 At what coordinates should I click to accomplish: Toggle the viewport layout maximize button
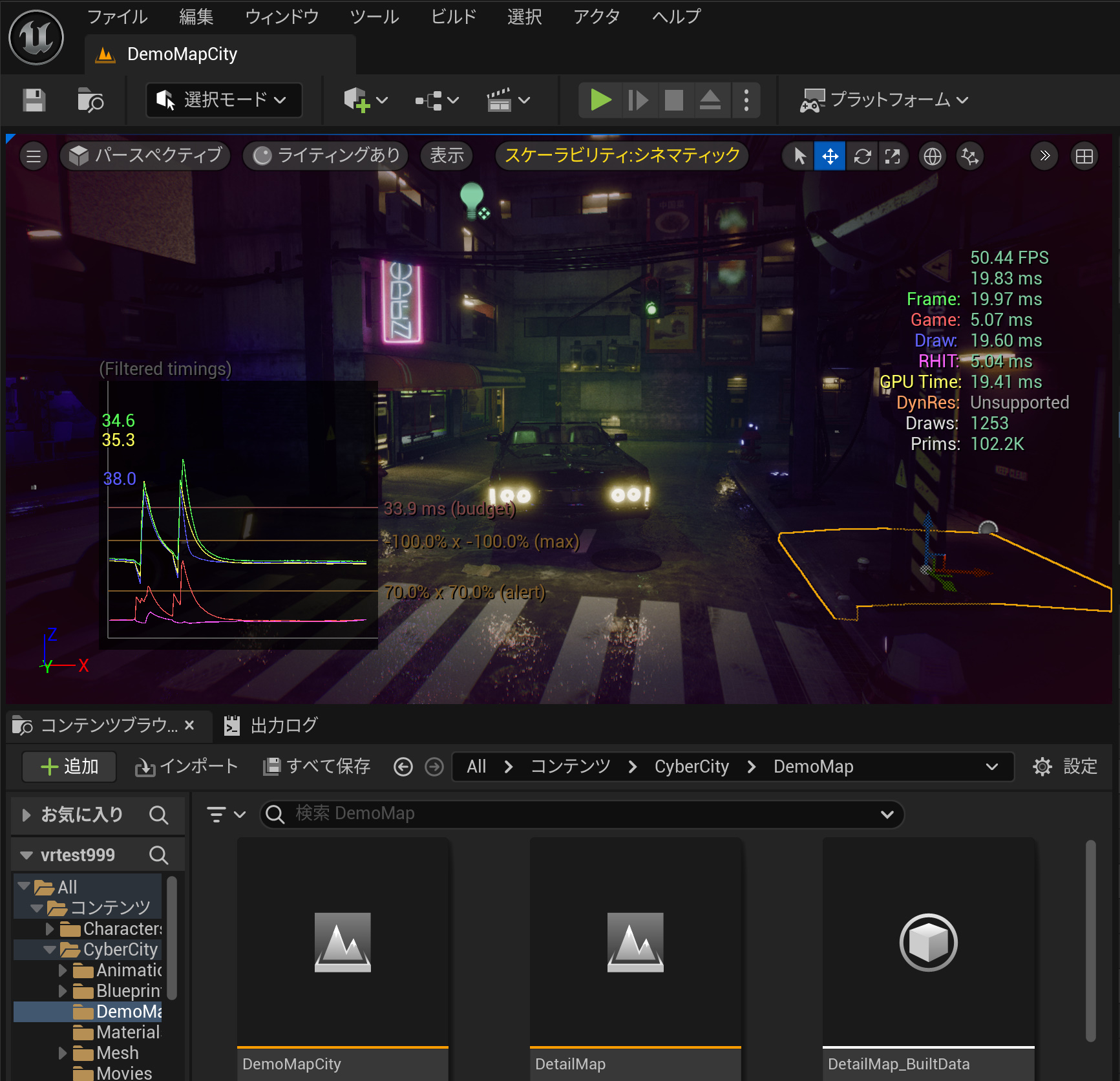tap(1084, 156)
